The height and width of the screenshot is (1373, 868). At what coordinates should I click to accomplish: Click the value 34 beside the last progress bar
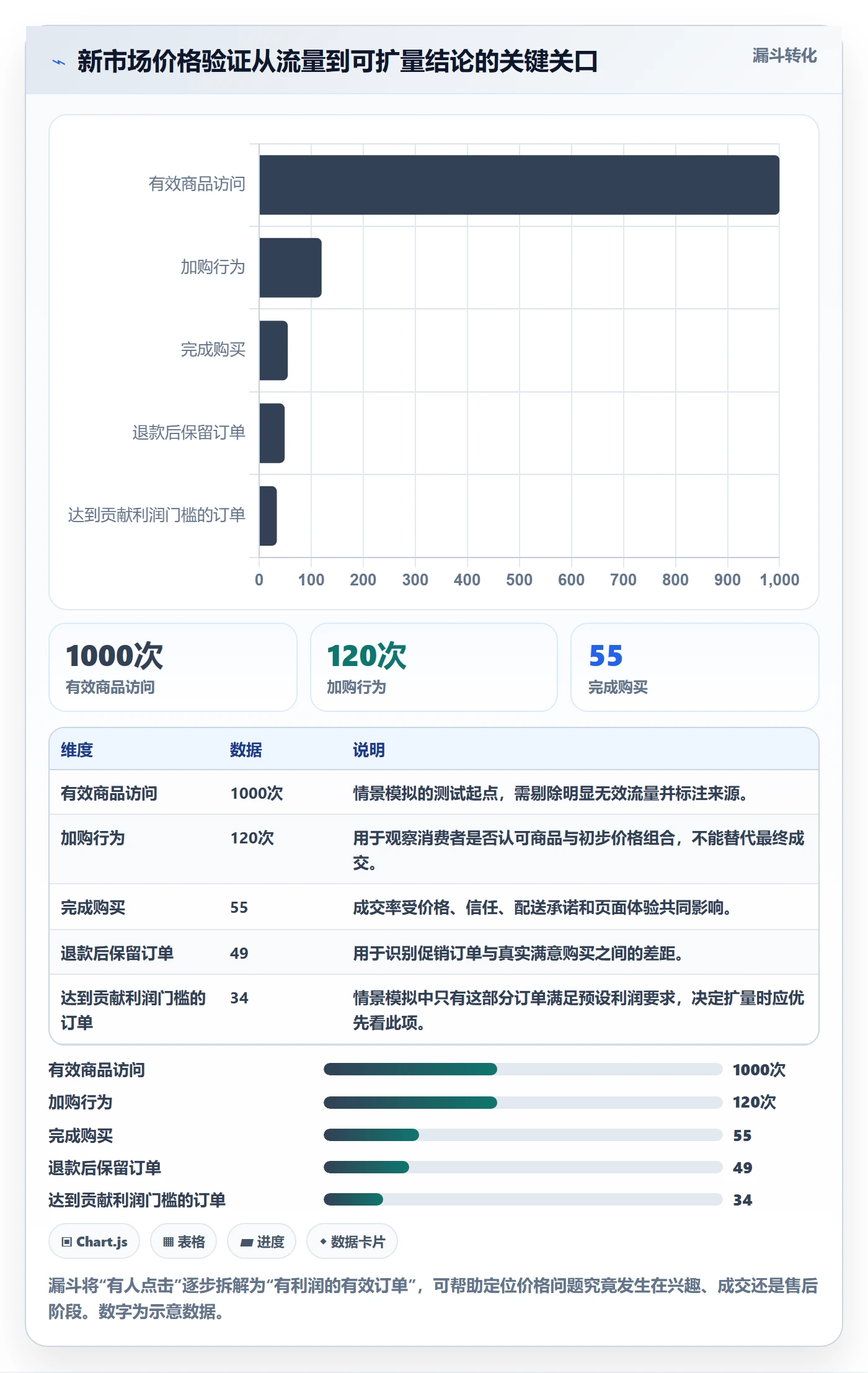742,1200
